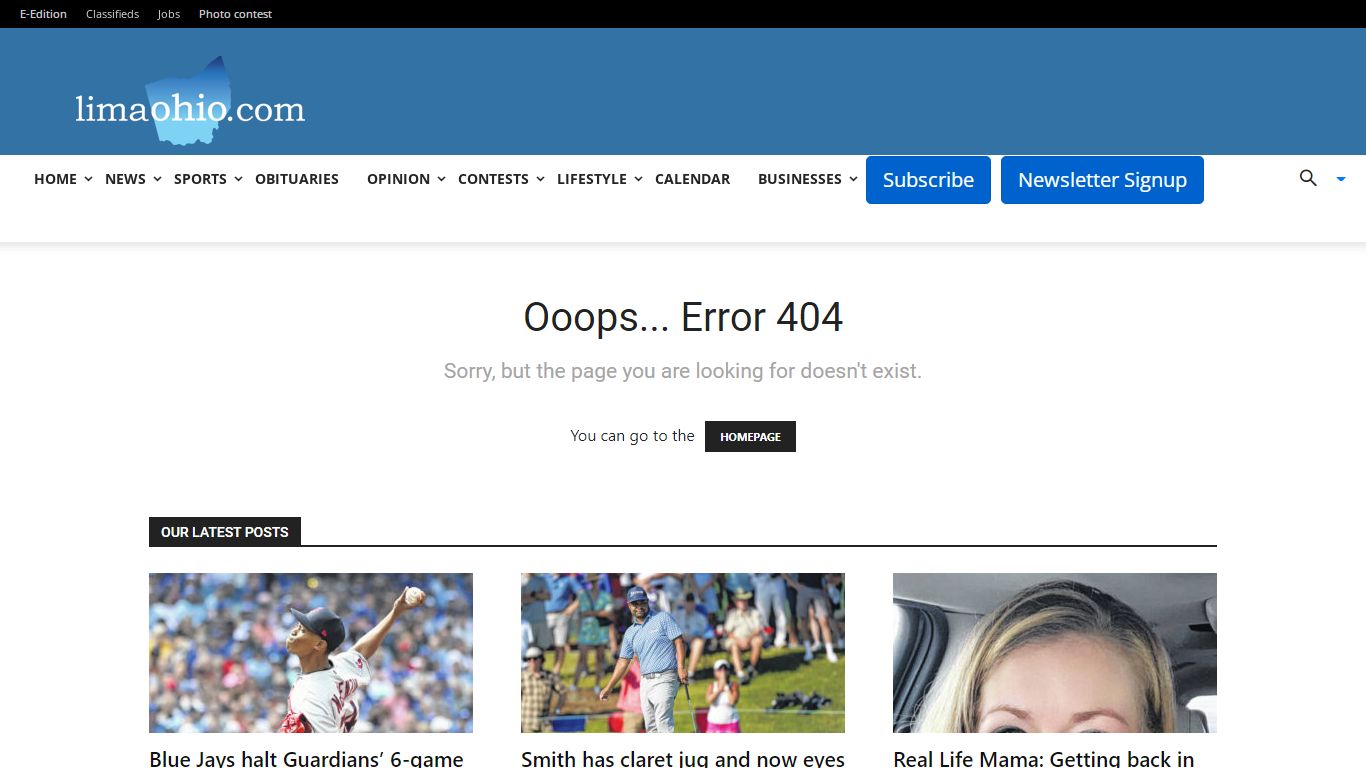Click the Newsletter Signup button
The width and height of the screenshot is (1366, 768).
1102,180
